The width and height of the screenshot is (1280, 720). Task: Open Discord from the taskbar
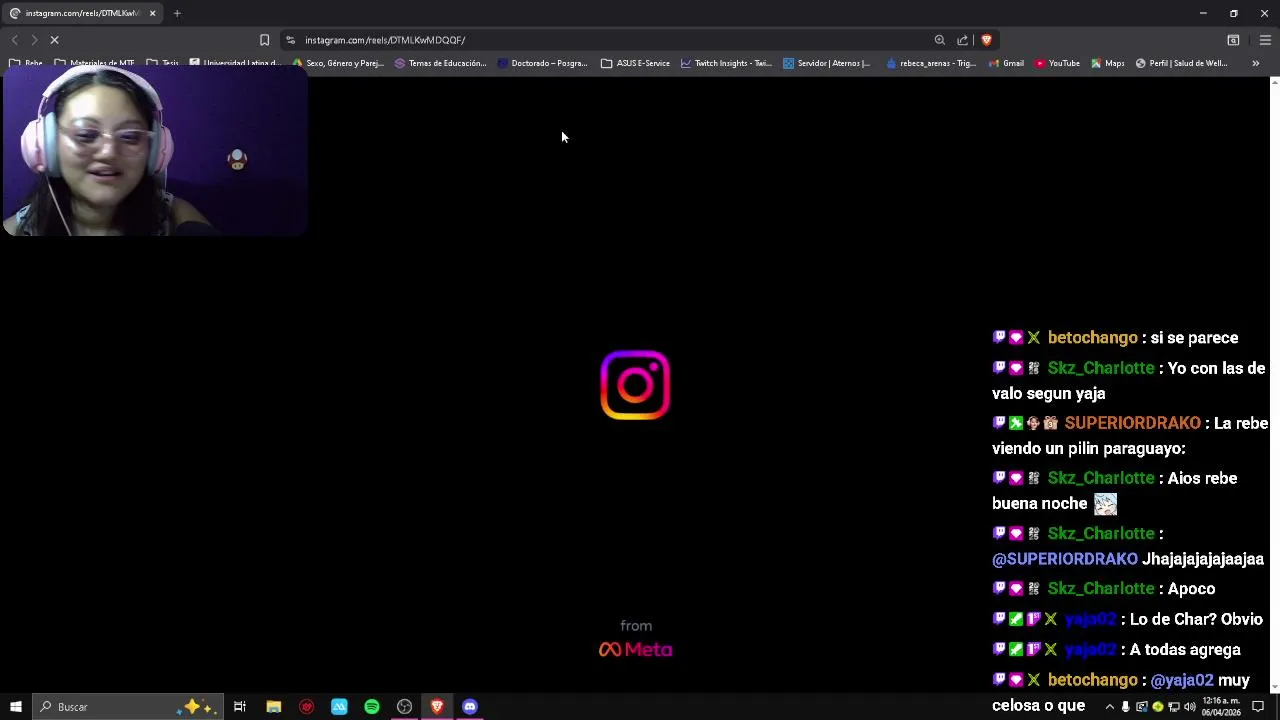coord(470,707)
